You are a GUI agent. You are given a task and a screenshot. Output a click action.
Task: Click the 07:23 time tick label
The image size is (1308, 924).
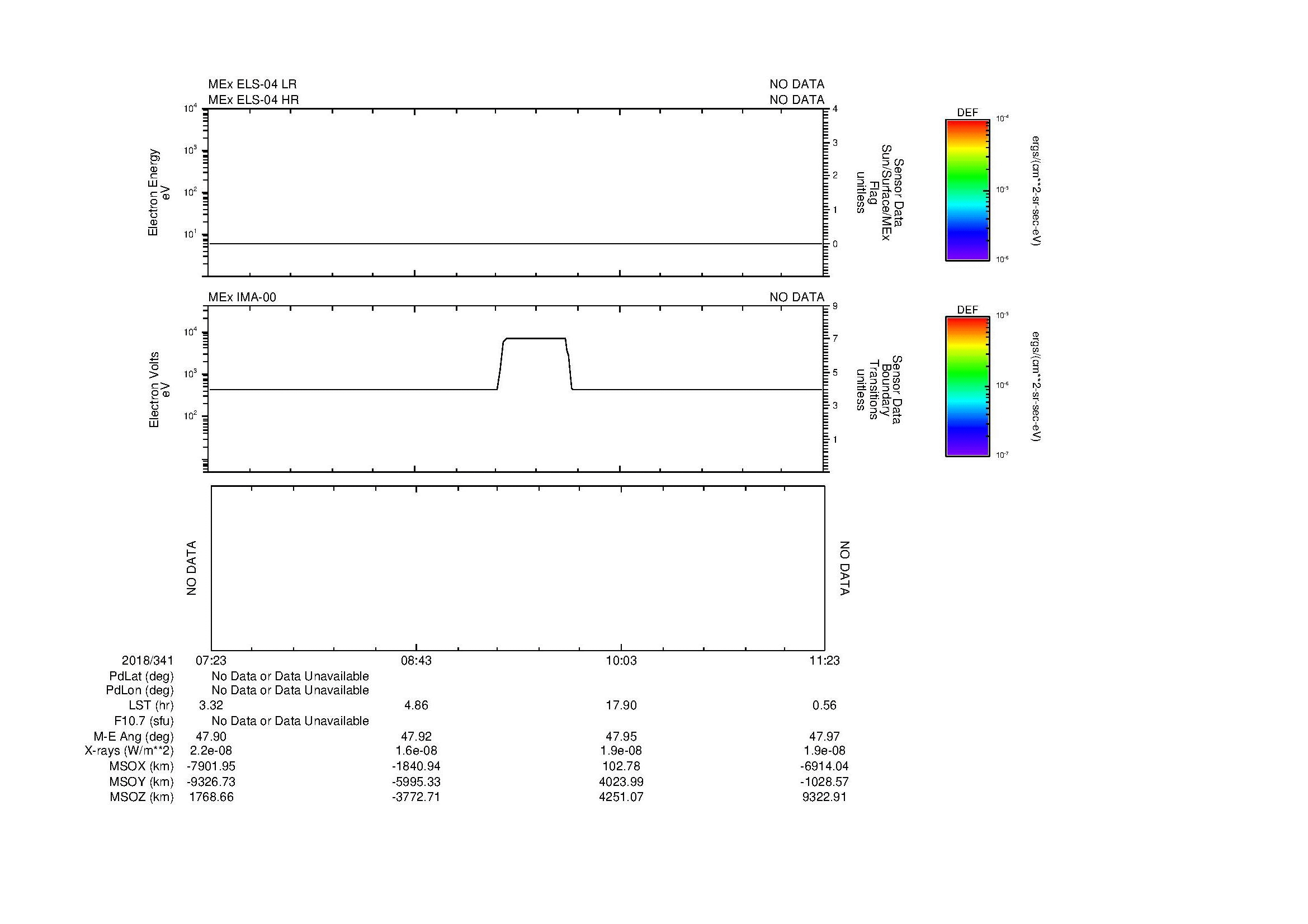(211, 660)
